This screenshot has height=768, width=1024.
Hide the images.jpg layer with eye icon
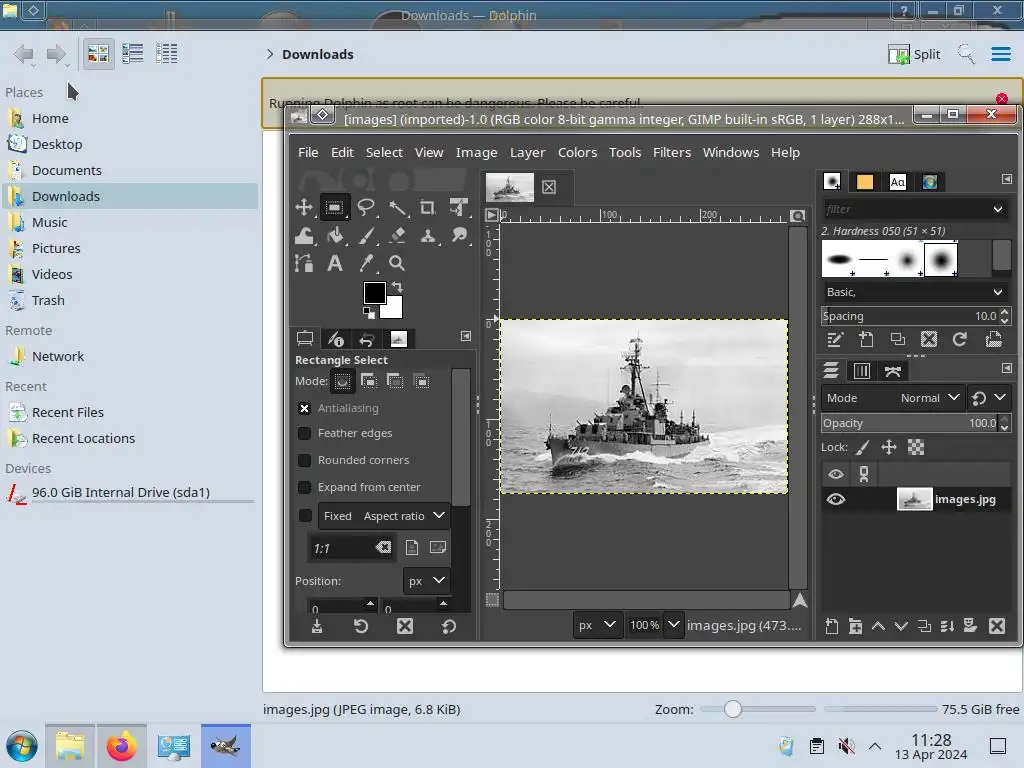(x=836, y=499)
